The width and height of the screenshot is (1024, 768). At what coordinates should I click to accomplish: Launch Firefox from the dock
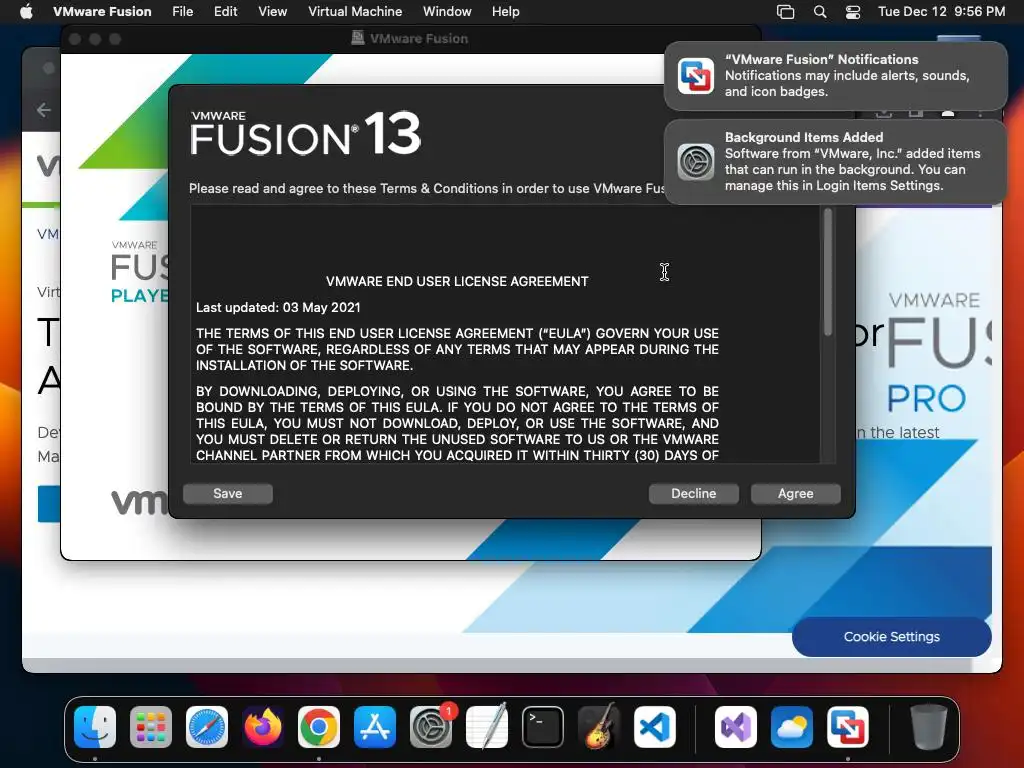(x=263, y=727)
